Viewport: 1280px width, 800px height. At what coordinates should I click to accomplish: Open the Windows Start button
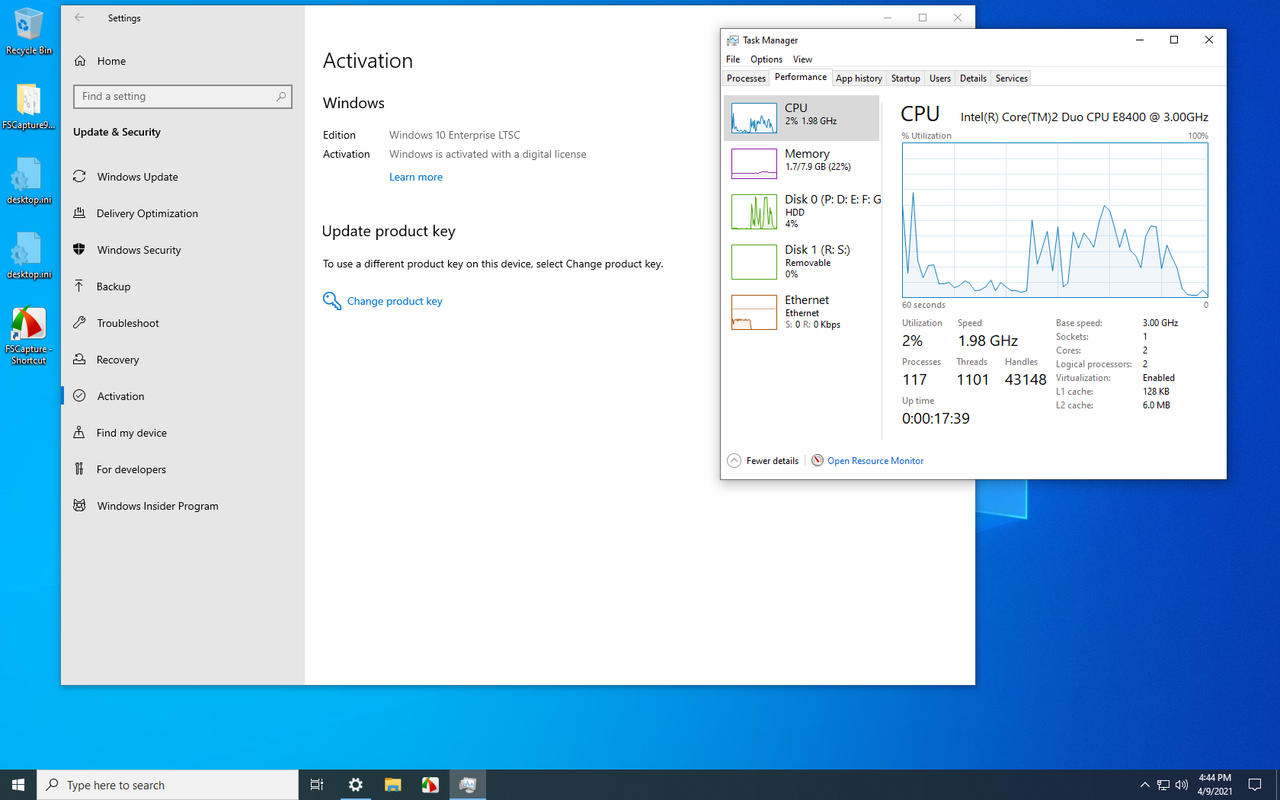coord(18,785)
